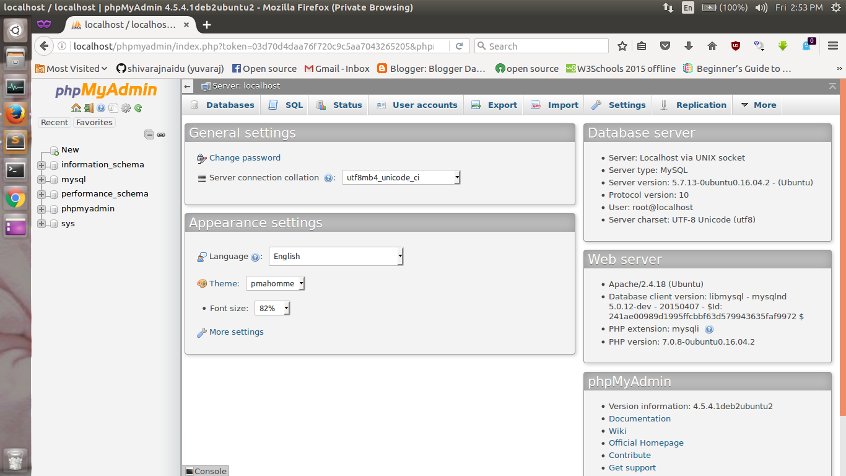
Task: Switch to the Databases tab
Action: (222, 105)
